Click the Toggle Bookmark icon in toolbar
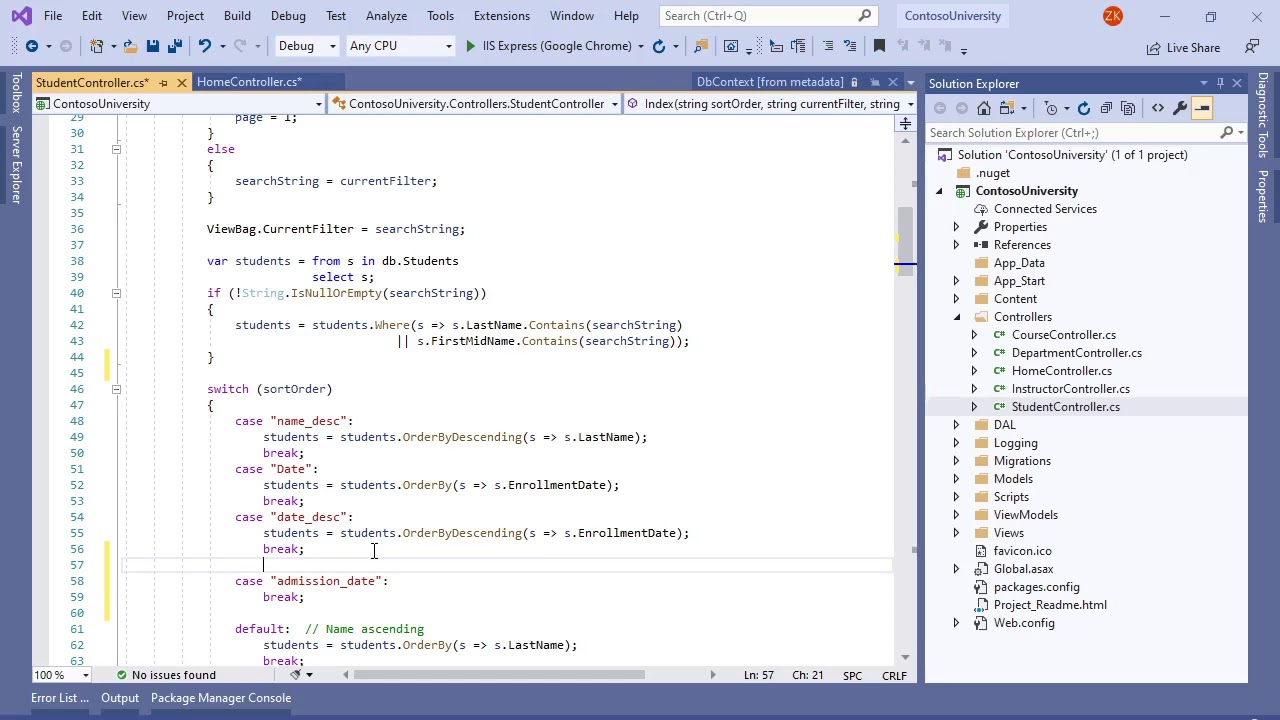Screen dimensions: 1280x720 click(879, 46)
